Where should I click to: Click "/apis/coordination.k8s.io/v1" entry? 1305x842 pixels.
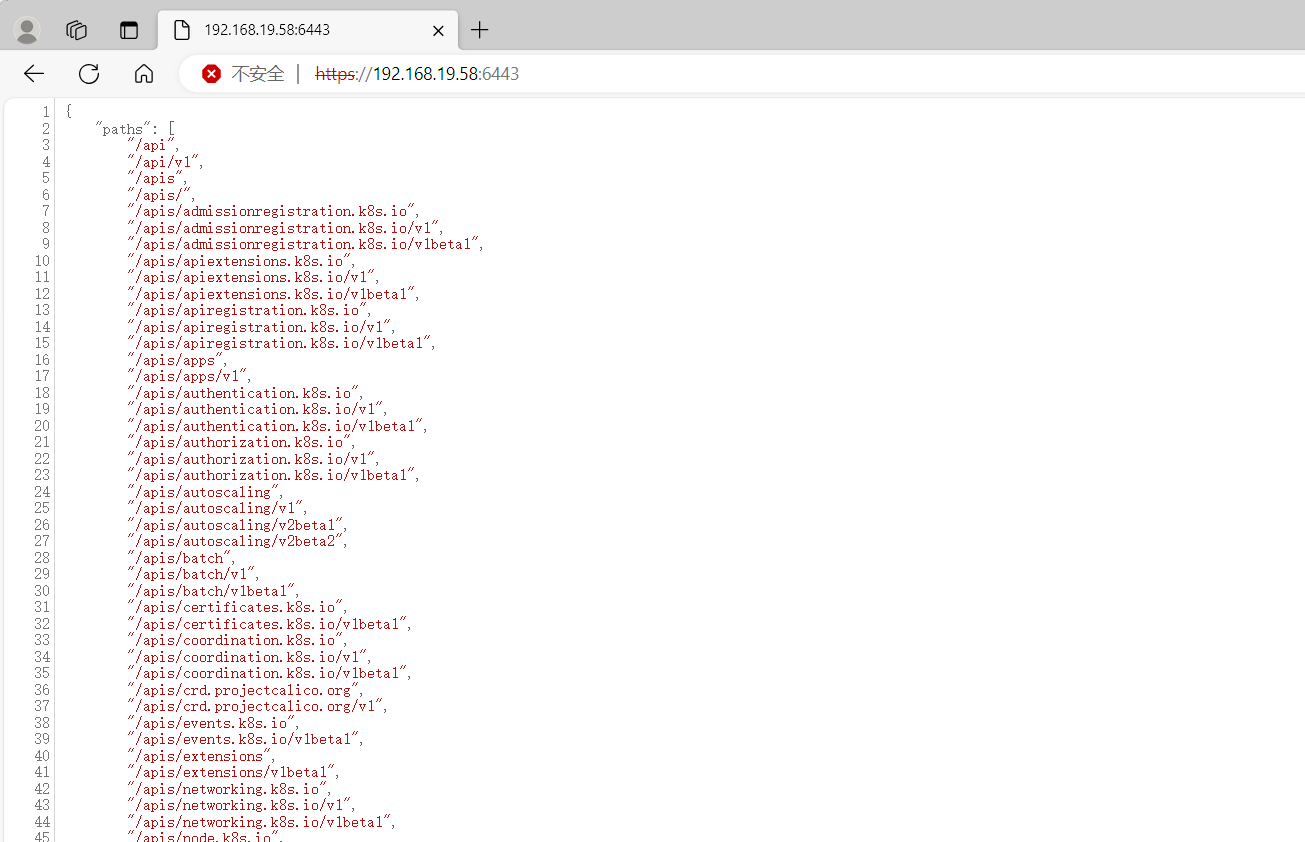coord(247,657)
